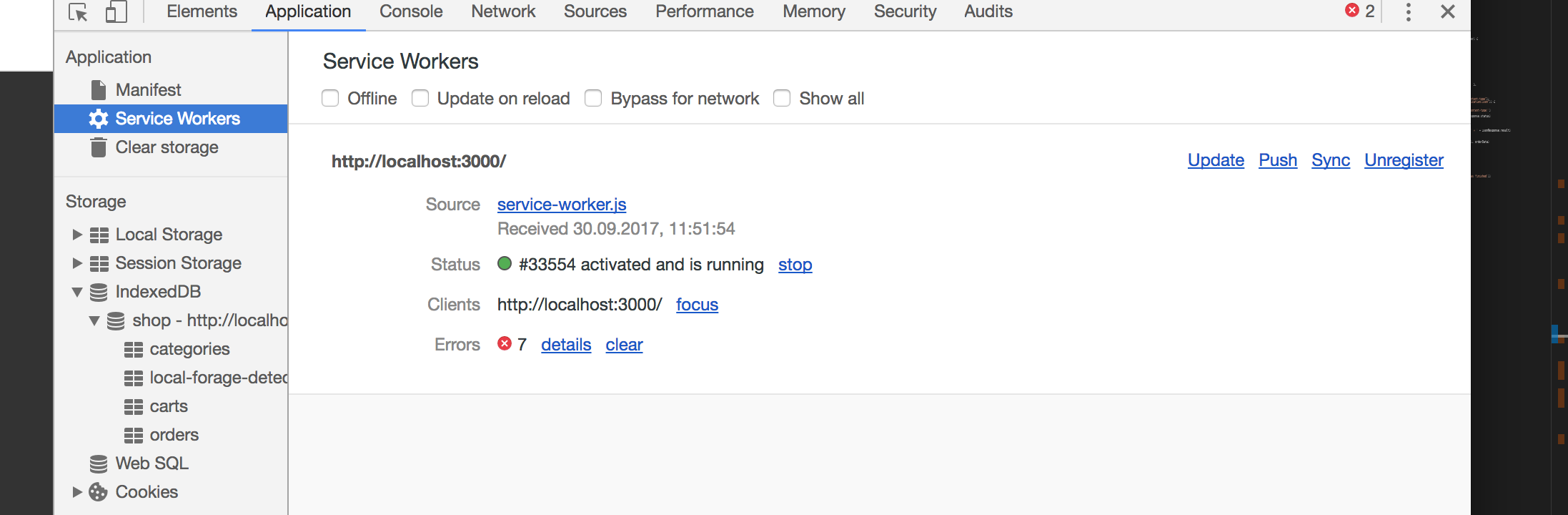Click the Clear storage trash icon
1568x515 pixels.
99,147
